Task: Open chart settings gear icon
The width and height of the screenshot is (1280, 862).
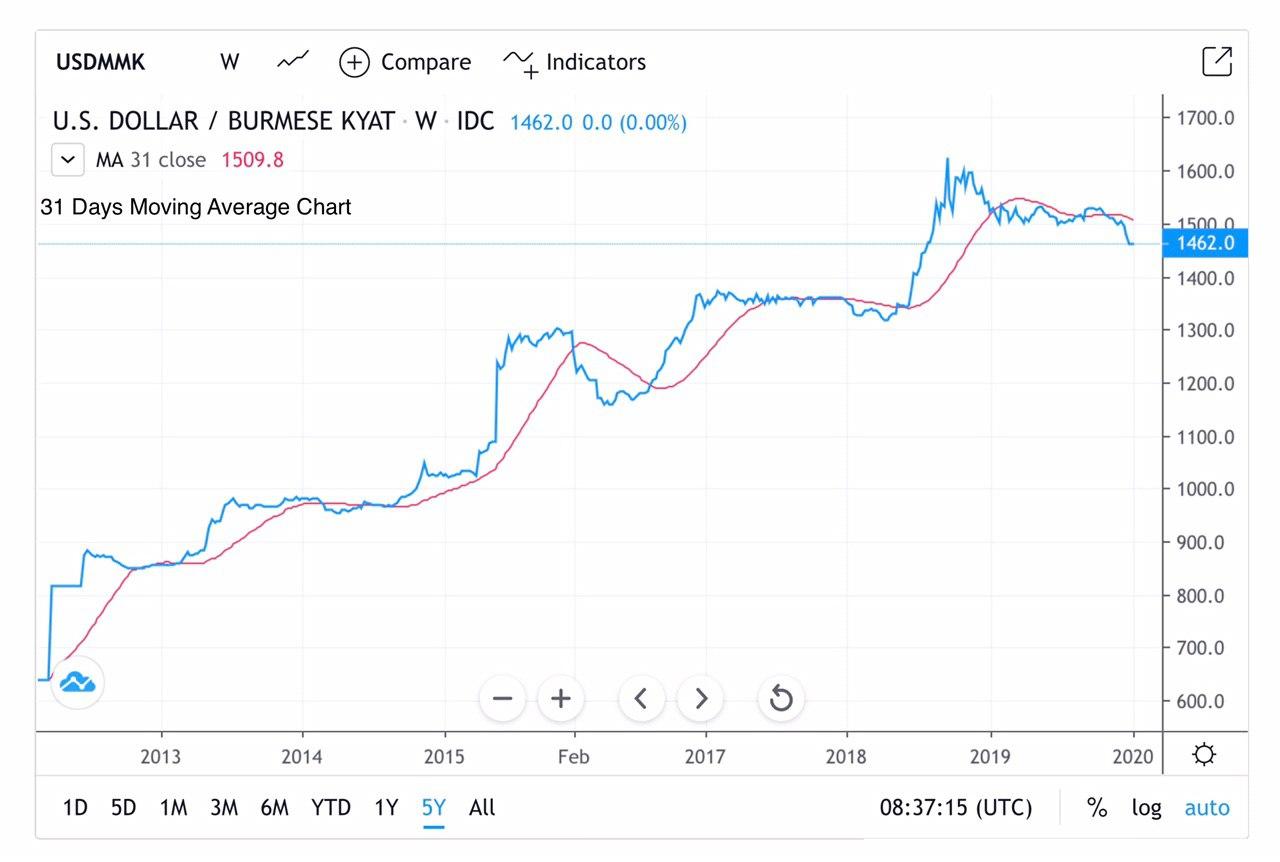Action: (x=1204, y=755)
